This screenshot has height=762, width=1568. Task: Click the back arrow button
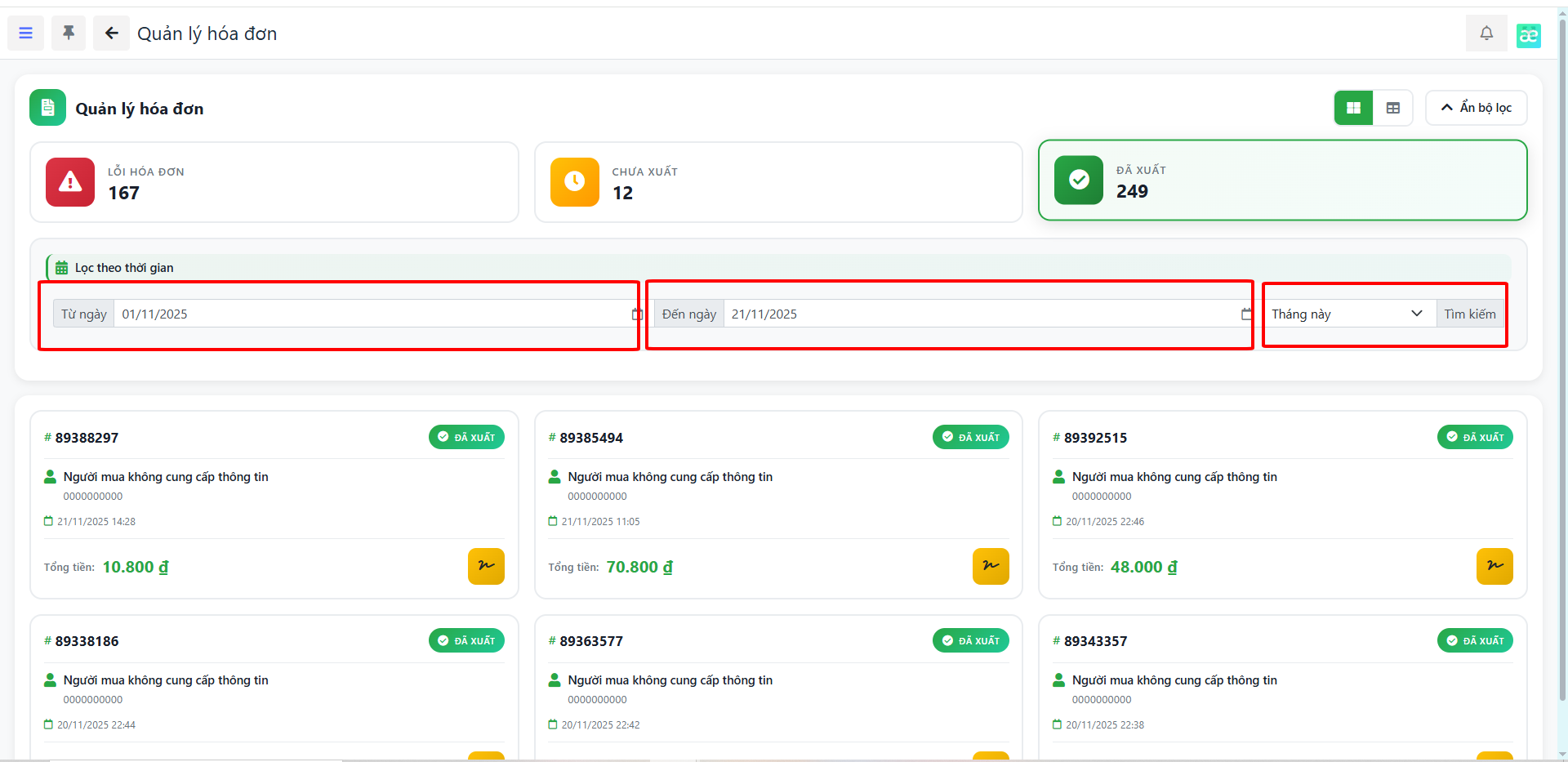111,33
